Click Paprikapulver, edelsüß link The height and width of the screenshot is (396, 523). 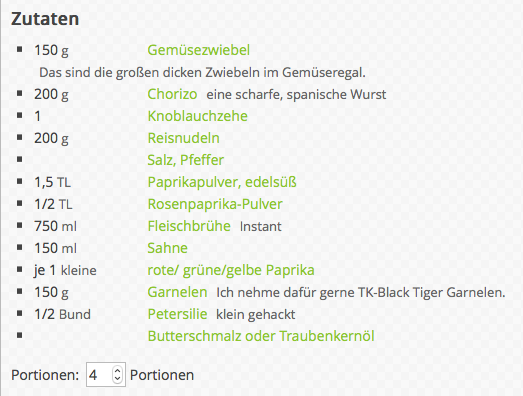tap(222, 182)
